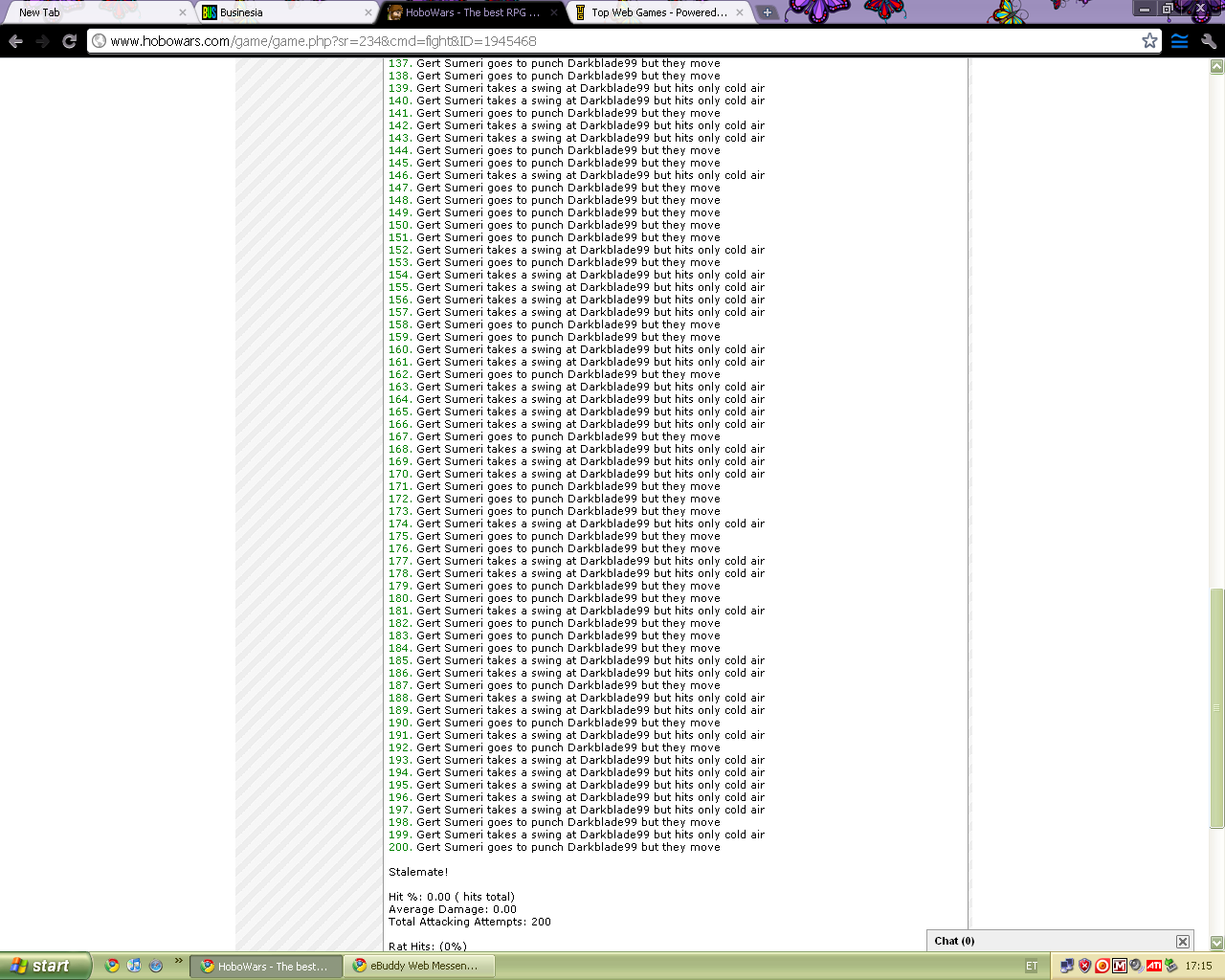Close the Businesia tab
The image size is (1225, 980).
point(368,12)
